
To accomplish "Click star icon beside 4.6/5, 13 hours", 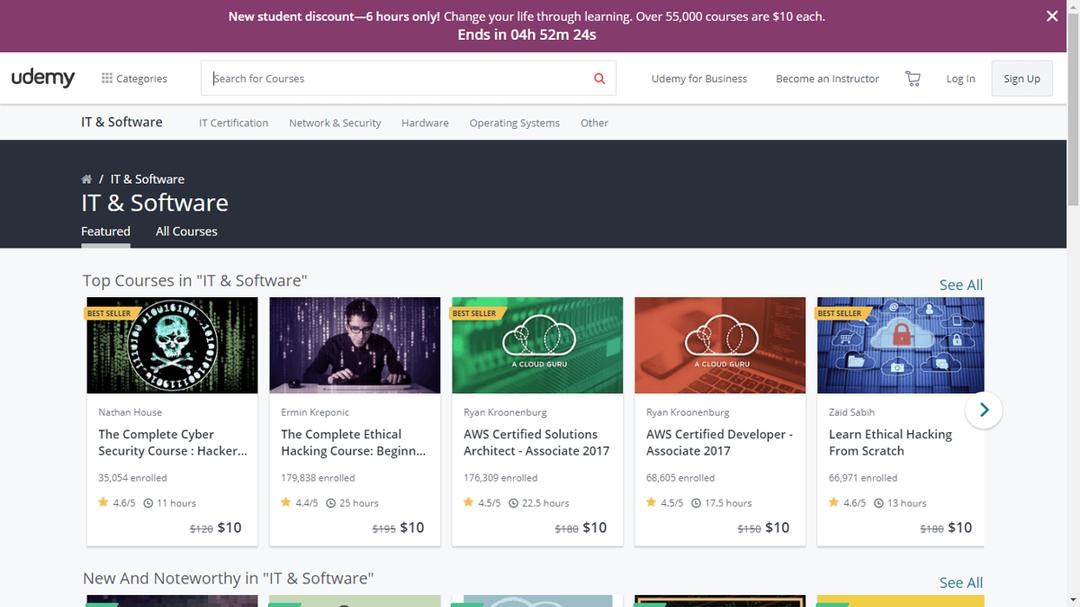I will point(833,502).
